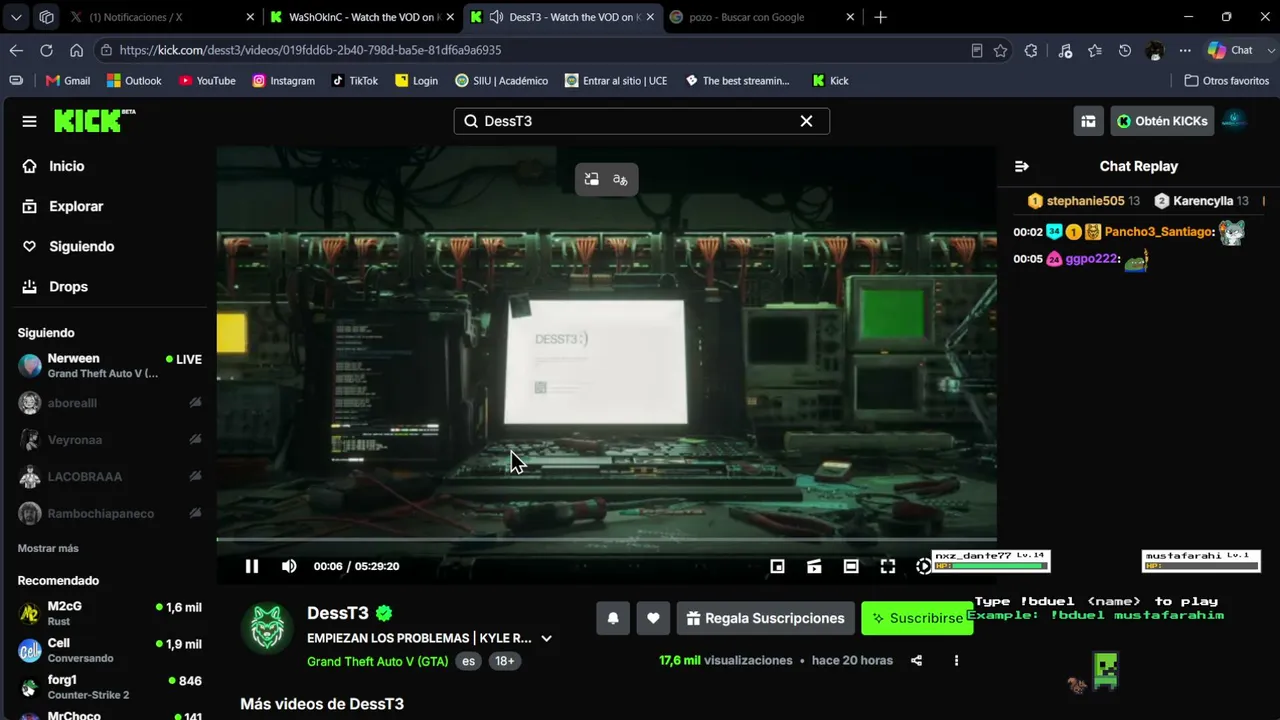
Task: Open a new browser tab
Action: point(880,17)
